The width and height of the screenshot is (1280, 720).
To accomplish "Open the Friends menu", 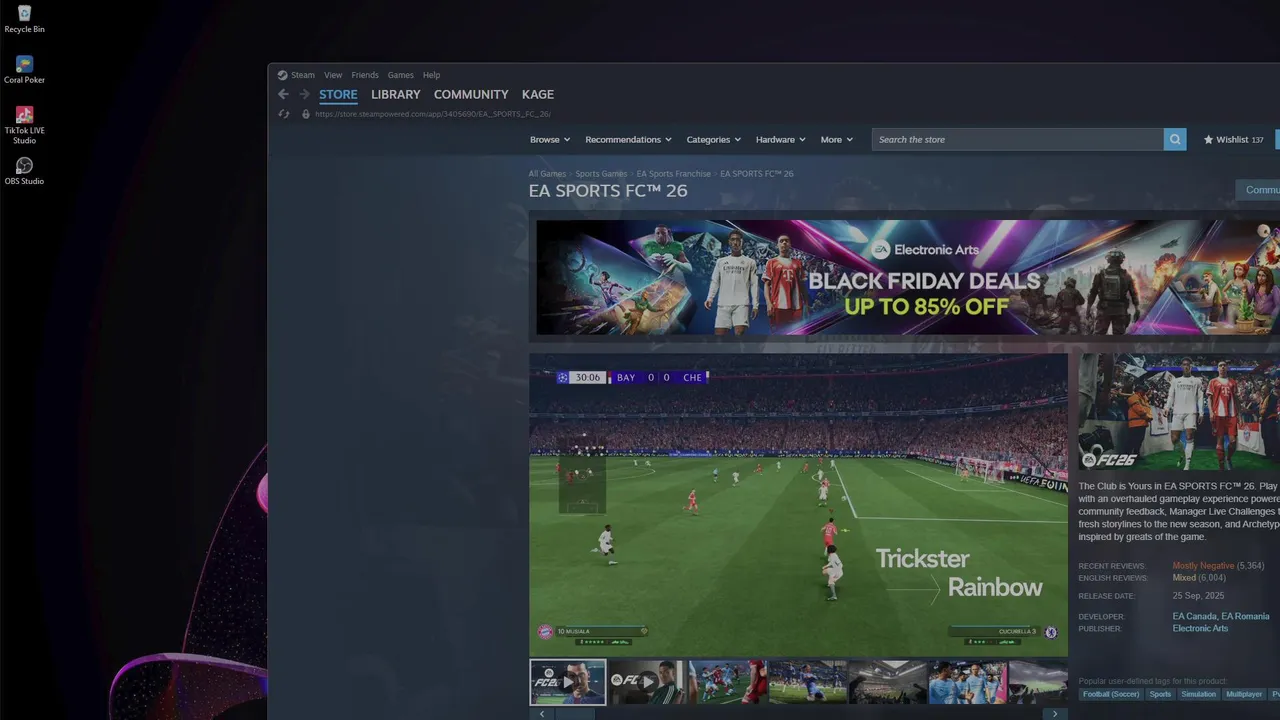I will (365, 75).
